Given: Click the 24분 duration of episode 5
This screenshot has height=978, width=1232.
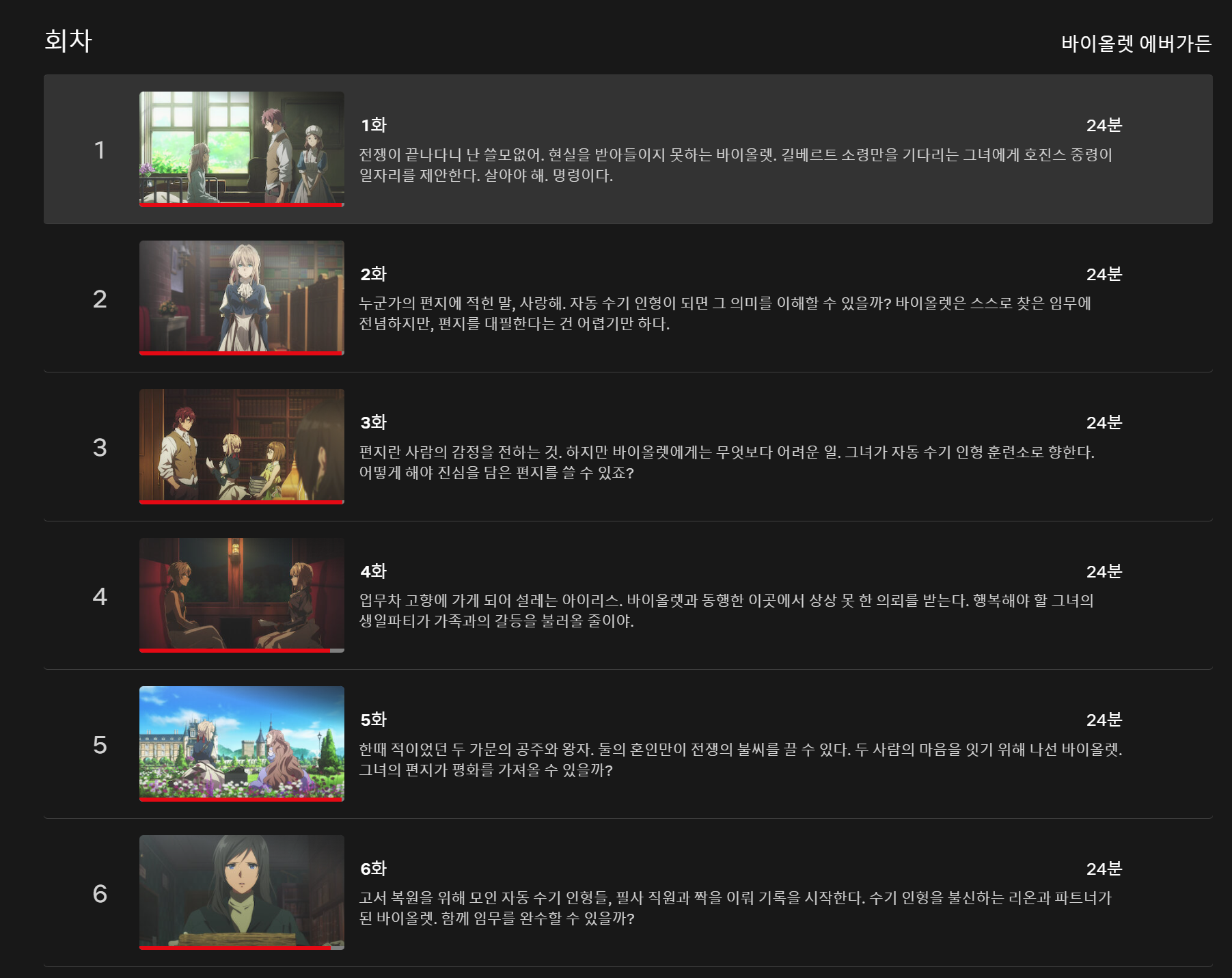Looking at the screenshot, I should tap(1104, 720).
